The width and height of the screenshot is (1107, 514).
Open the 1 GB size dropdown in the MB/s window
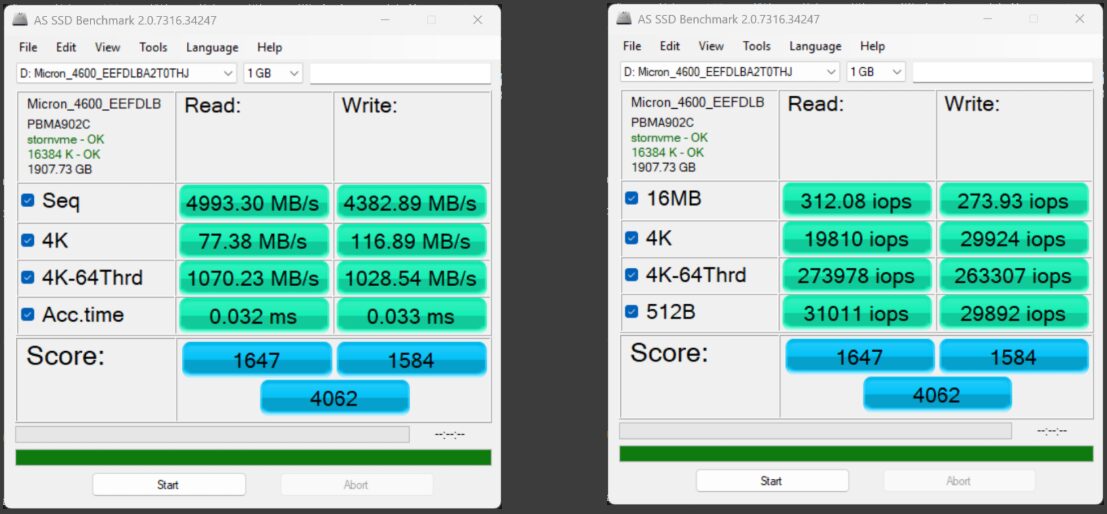click(273, 73)
